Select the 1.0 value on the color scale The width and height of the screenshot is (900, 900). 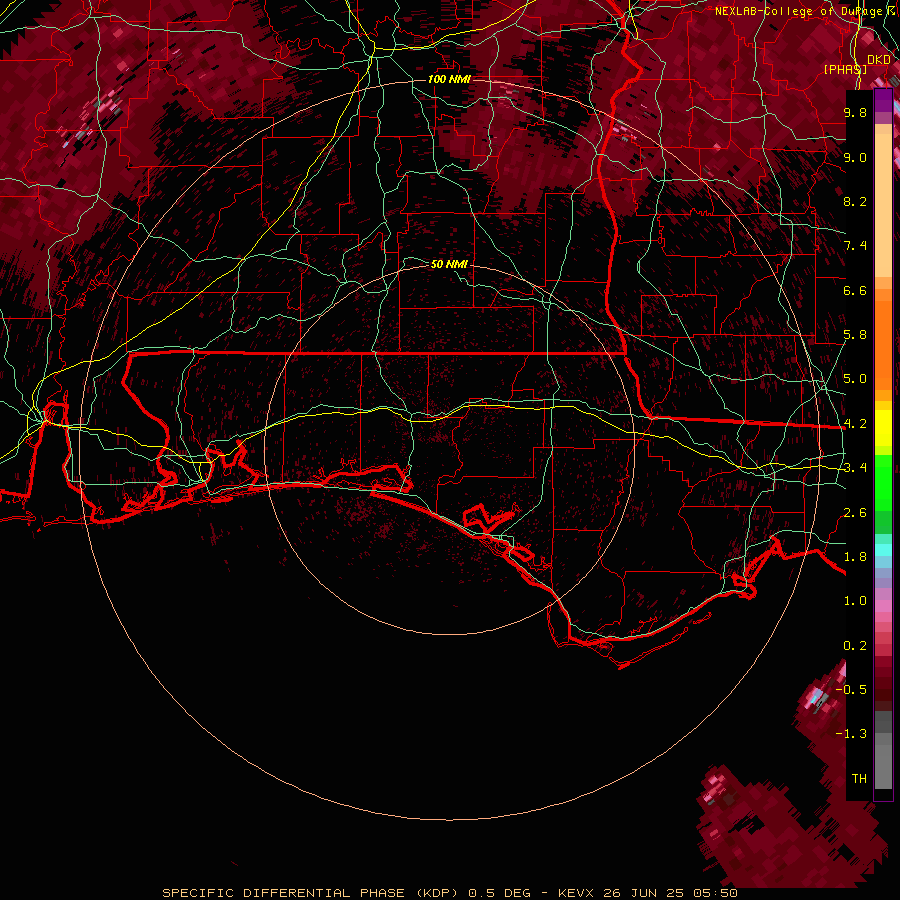(855, 601)
